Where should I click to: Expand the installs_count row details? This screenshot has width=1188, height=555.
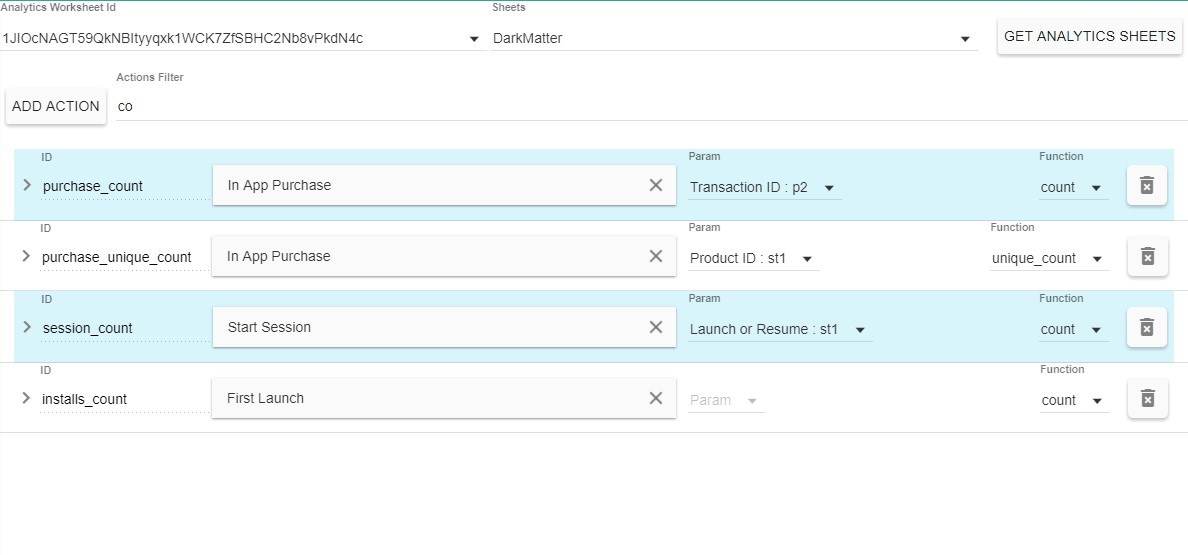[x=27, y=398]
